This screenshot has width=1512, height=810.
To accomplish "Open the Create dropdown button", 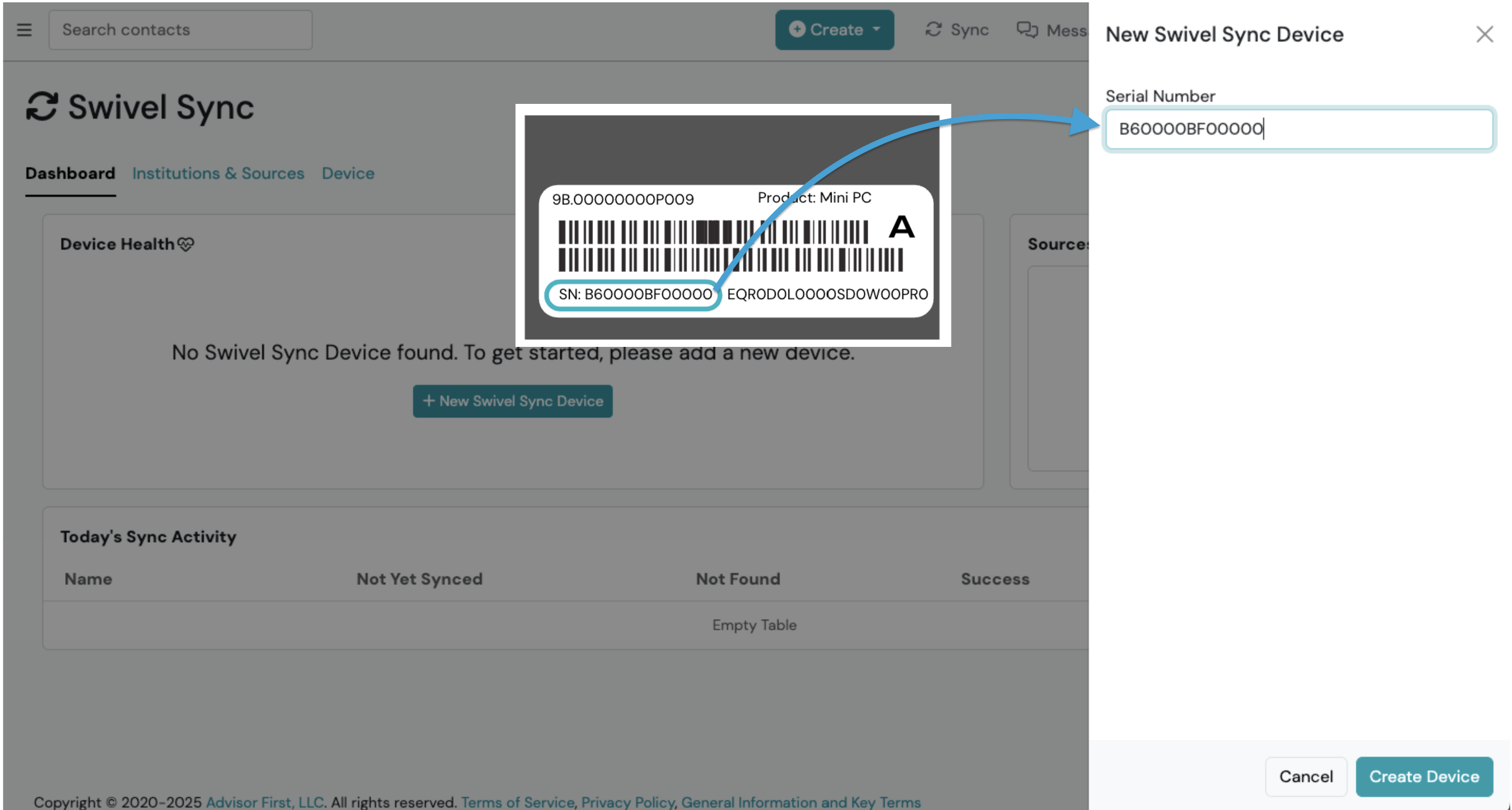I will (x=834, y=30).
